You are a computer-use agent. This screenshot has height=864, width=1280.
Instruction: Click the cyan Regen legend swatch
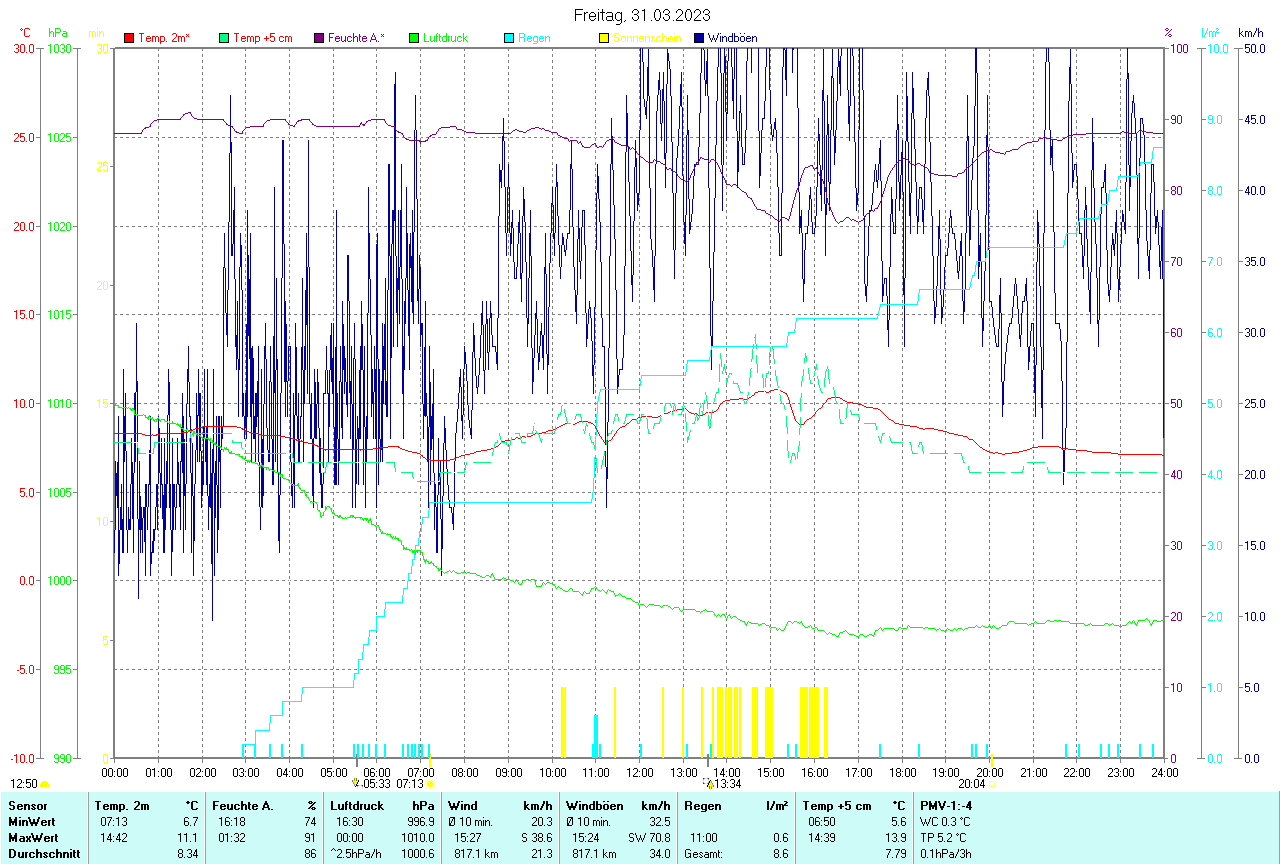tap(509, 38)
